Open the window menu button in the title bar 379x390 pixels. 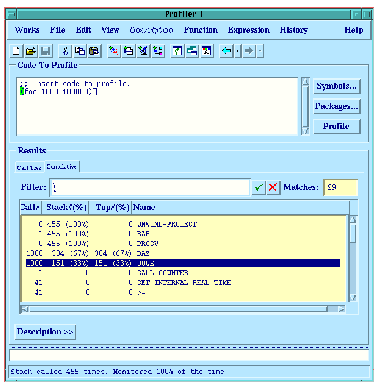(x=11, y=14)
